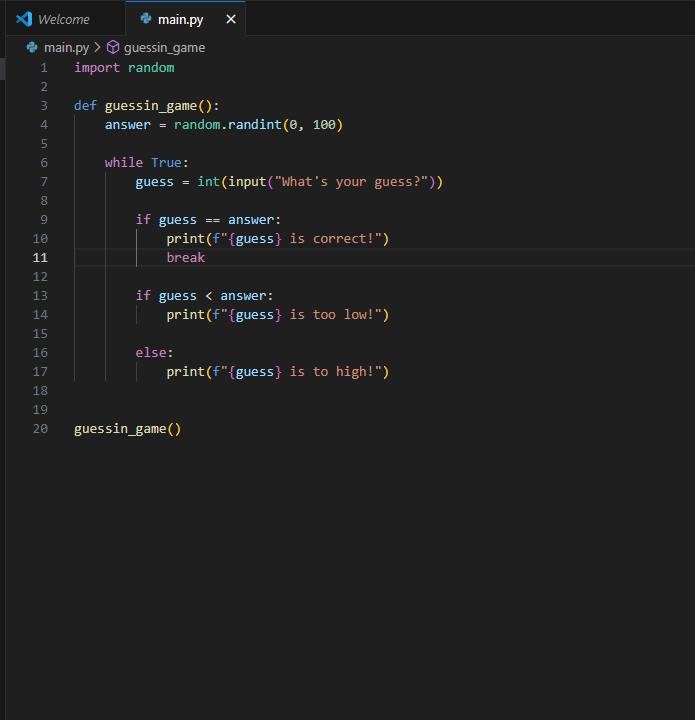Select line number 3 in the gutter

pos(44,105)
